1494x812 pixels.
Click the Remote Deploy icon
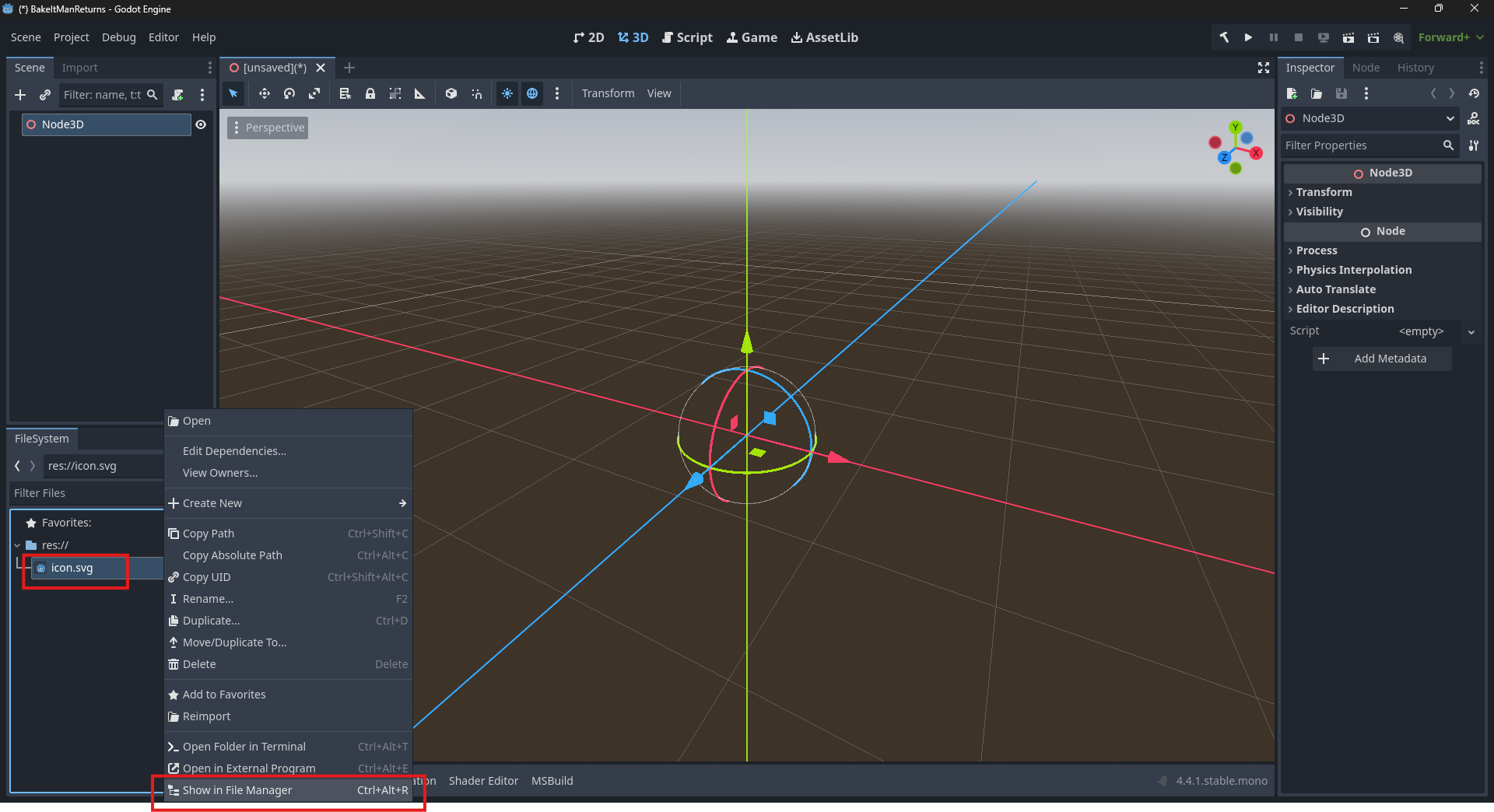click(1324, 37)
